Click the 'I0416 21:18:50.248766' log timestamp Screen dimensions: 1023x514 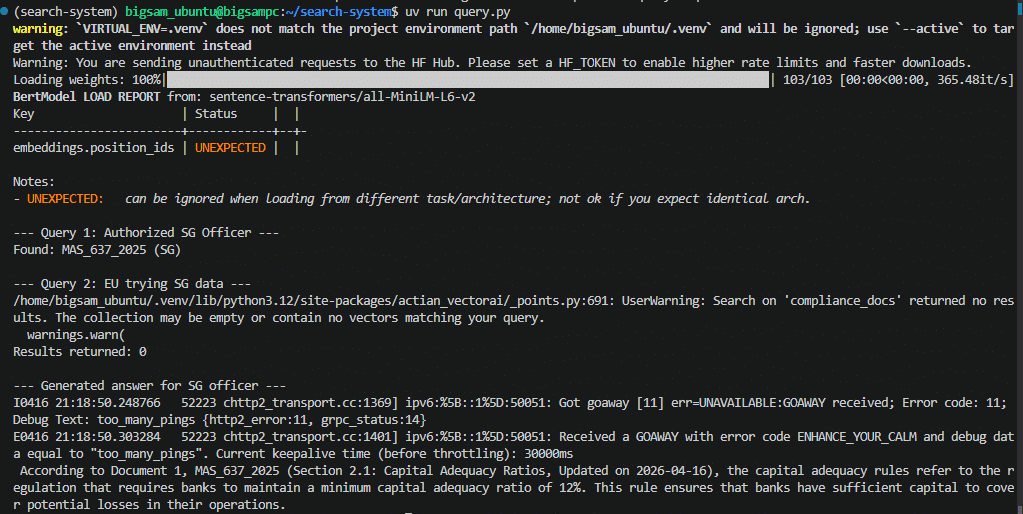[87, 402]
